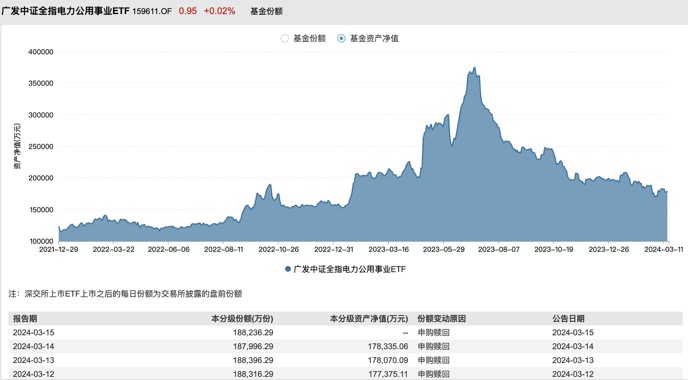Image resolution: width=688 pixels, height=380 pixels.
Task: Click the announcement date 2024-03-15 cell
Action: [x=573, y=333]
